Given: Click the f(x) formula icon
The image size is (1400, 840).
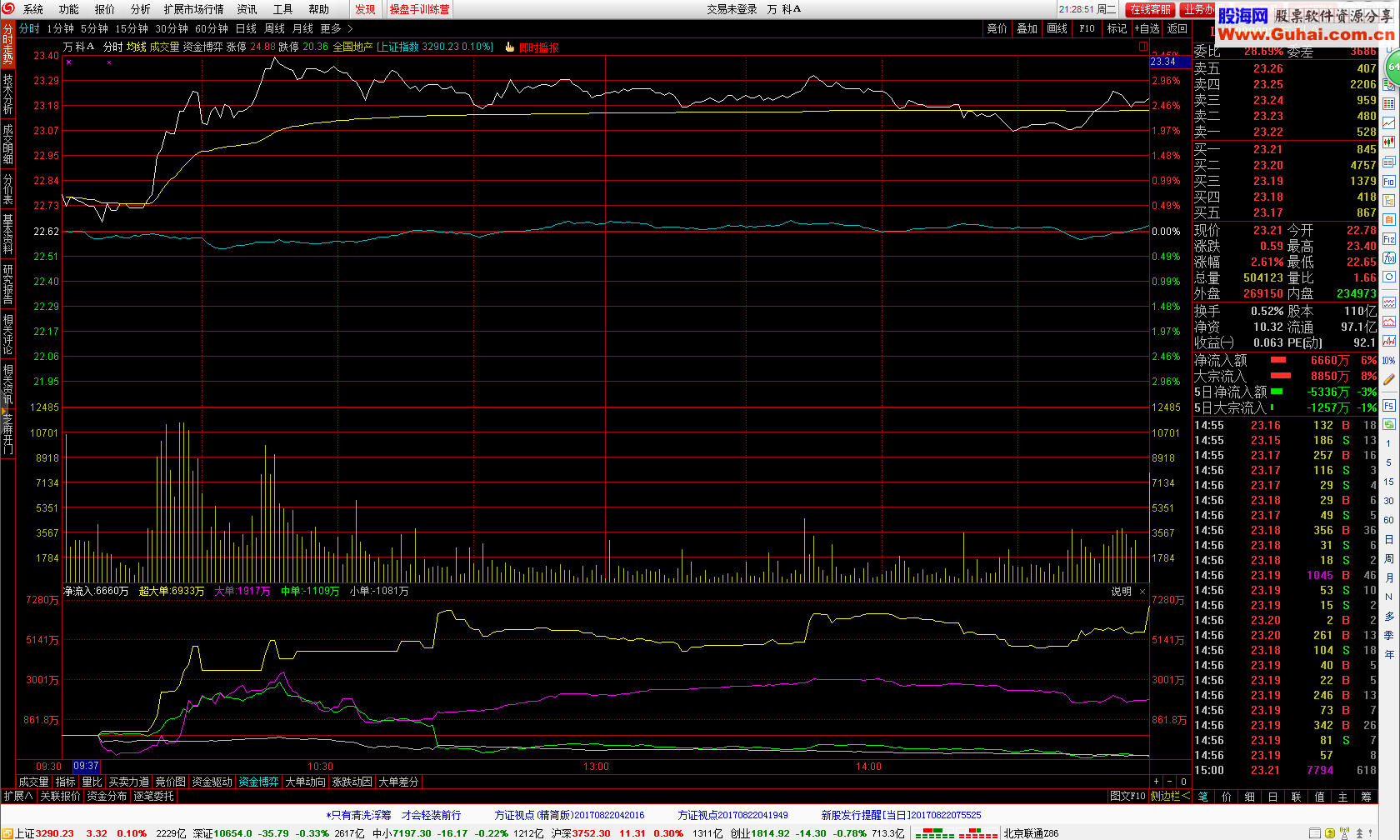Looking at the screenshot, I should coord(1389,258).
